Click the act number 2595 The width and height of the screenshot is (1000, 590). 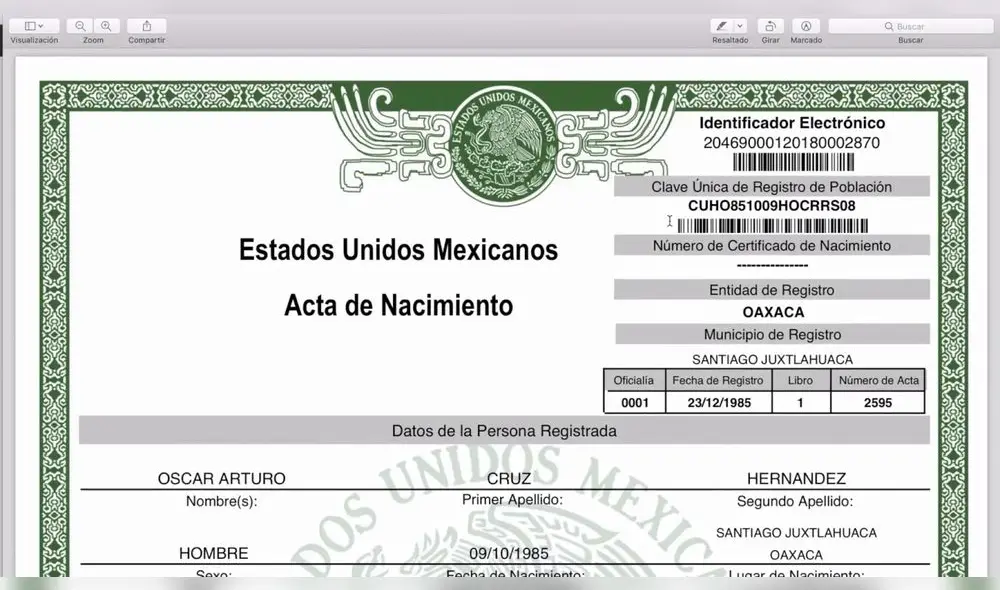click(x=878, y=401)
